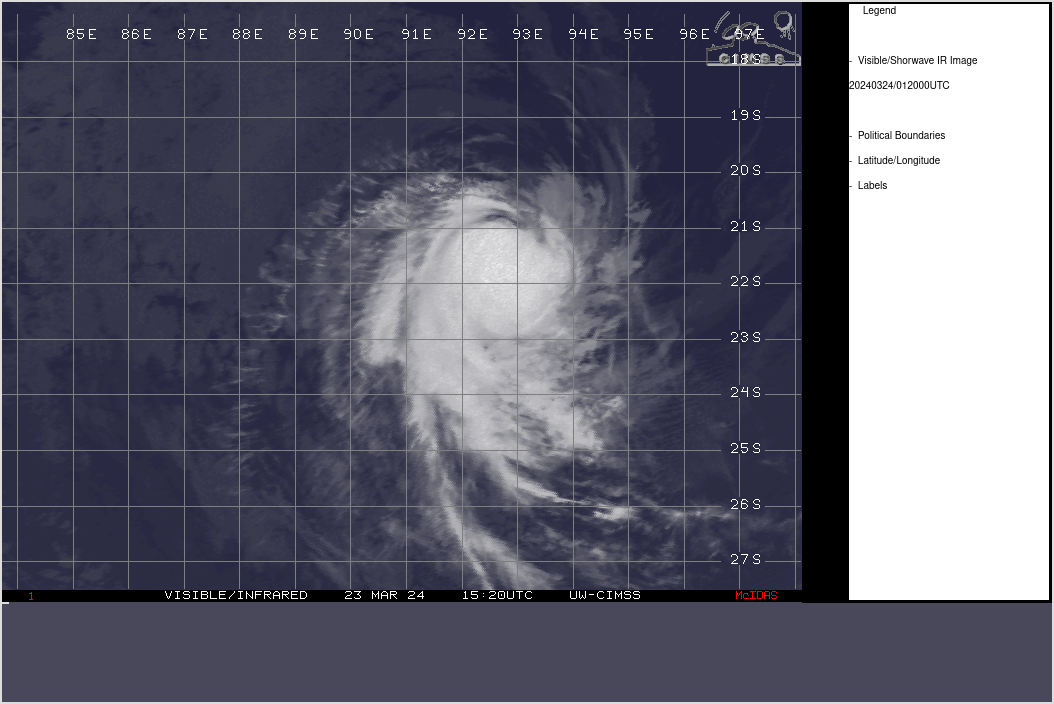The height and width of the screenshot is (704, 1054).
Task: Click the UW-CIMSS credit text
Action: [604, 595]
